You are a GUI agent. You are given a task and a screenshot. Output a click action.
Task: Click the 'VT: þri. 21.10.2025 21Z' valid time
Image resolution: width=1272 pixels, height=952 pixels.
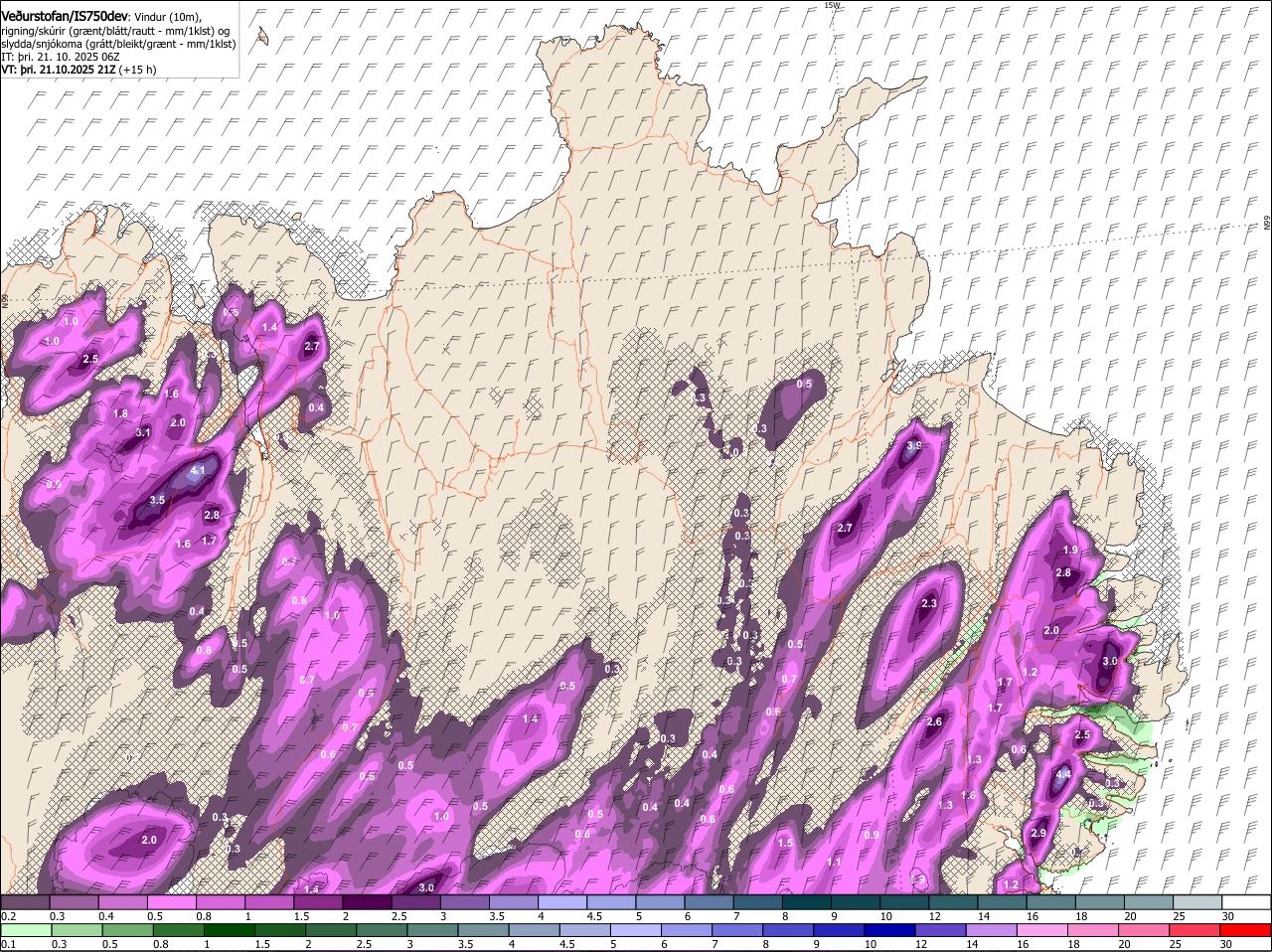(58, 71)
